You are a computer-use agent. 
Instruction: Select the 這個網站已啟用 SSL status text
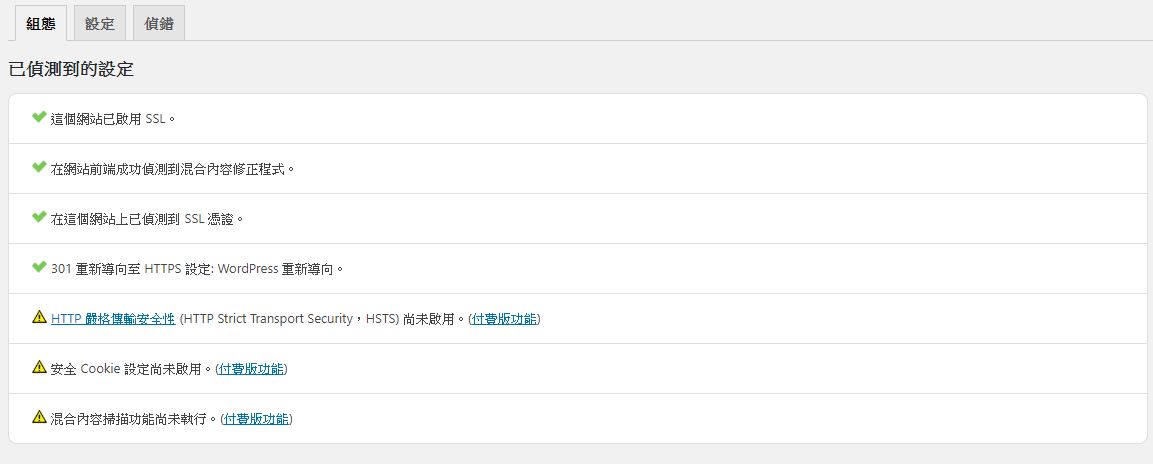pyautogui.click(x=112, y=119)
